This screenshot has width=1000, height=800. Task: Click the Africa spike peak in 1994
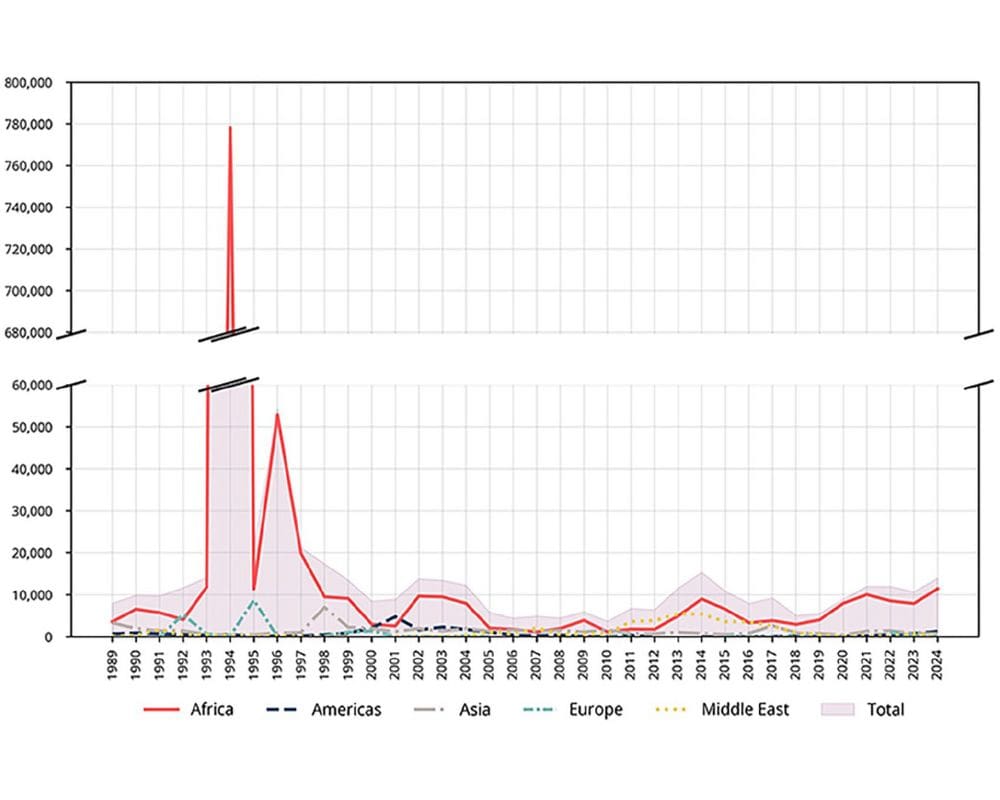[230, 127]
